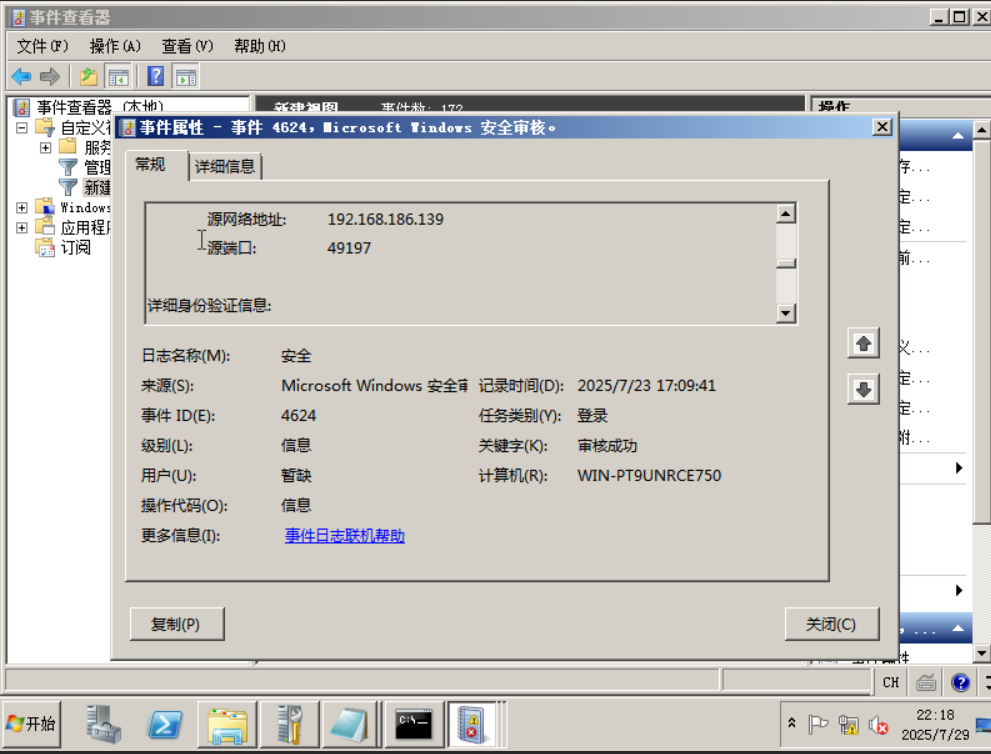
Task: Click the down arrow to view next event
Action: coord(862,388)
